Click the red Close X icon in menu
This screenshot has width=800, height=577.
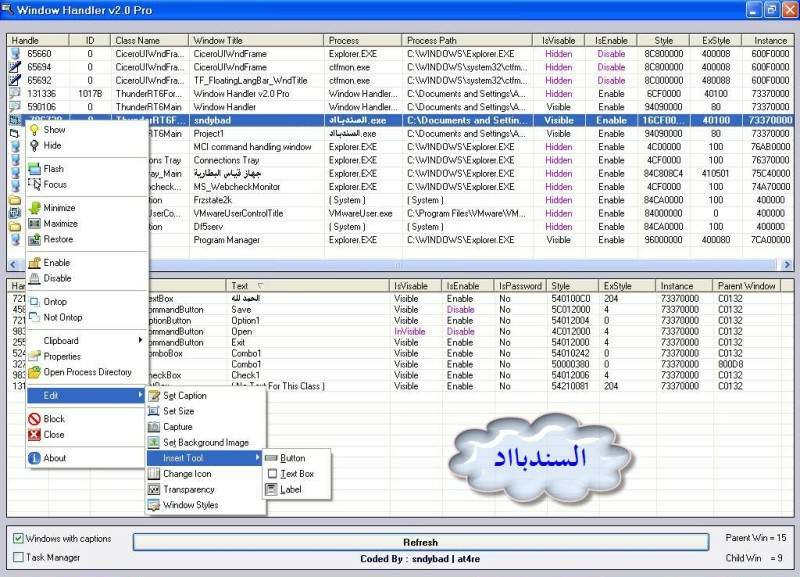click(x=34, y=435)
